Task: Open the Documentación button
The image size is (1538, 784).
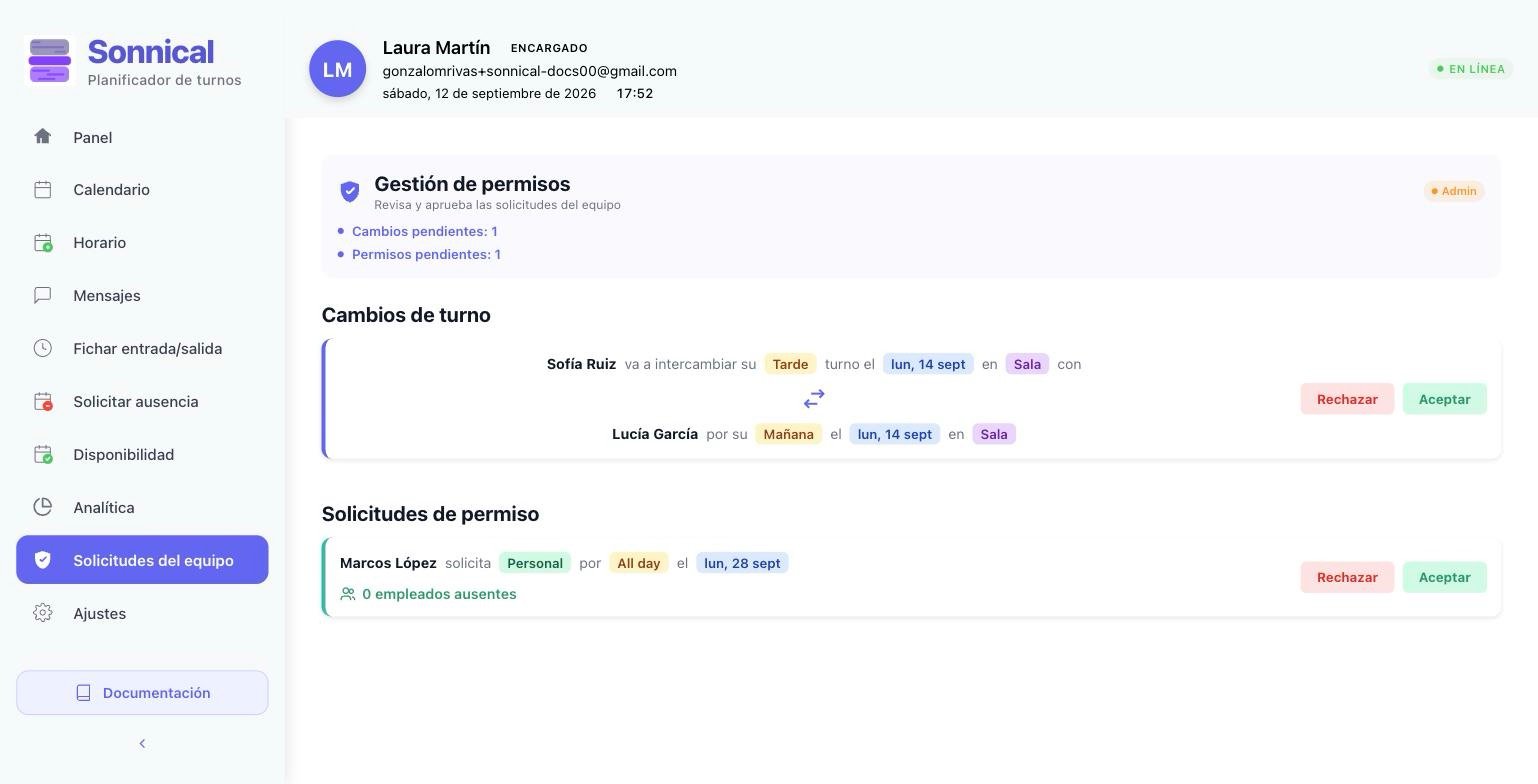Action: point(142,693)
